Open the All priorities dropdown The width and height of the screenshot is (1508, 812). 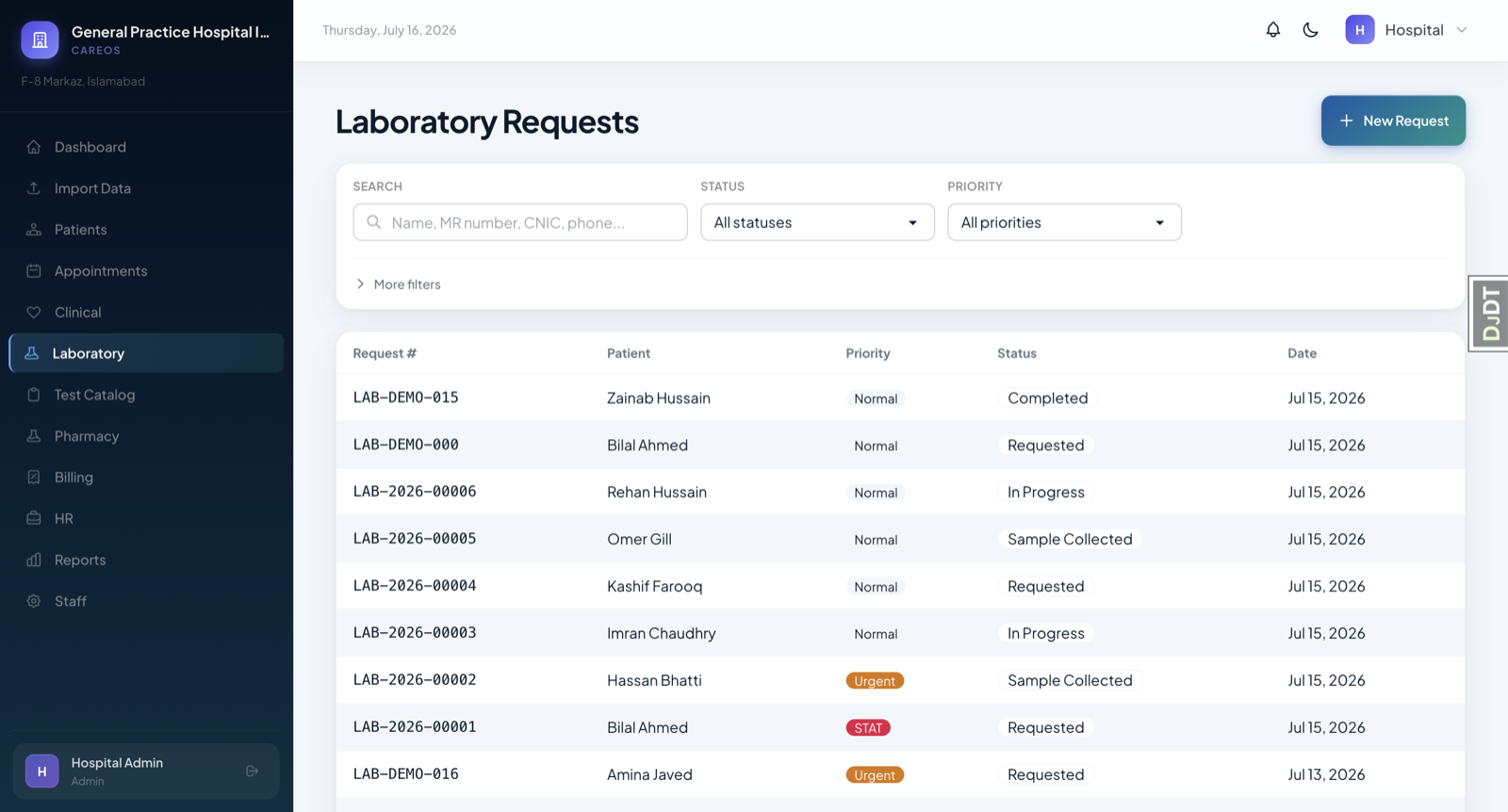[1064, 222]
